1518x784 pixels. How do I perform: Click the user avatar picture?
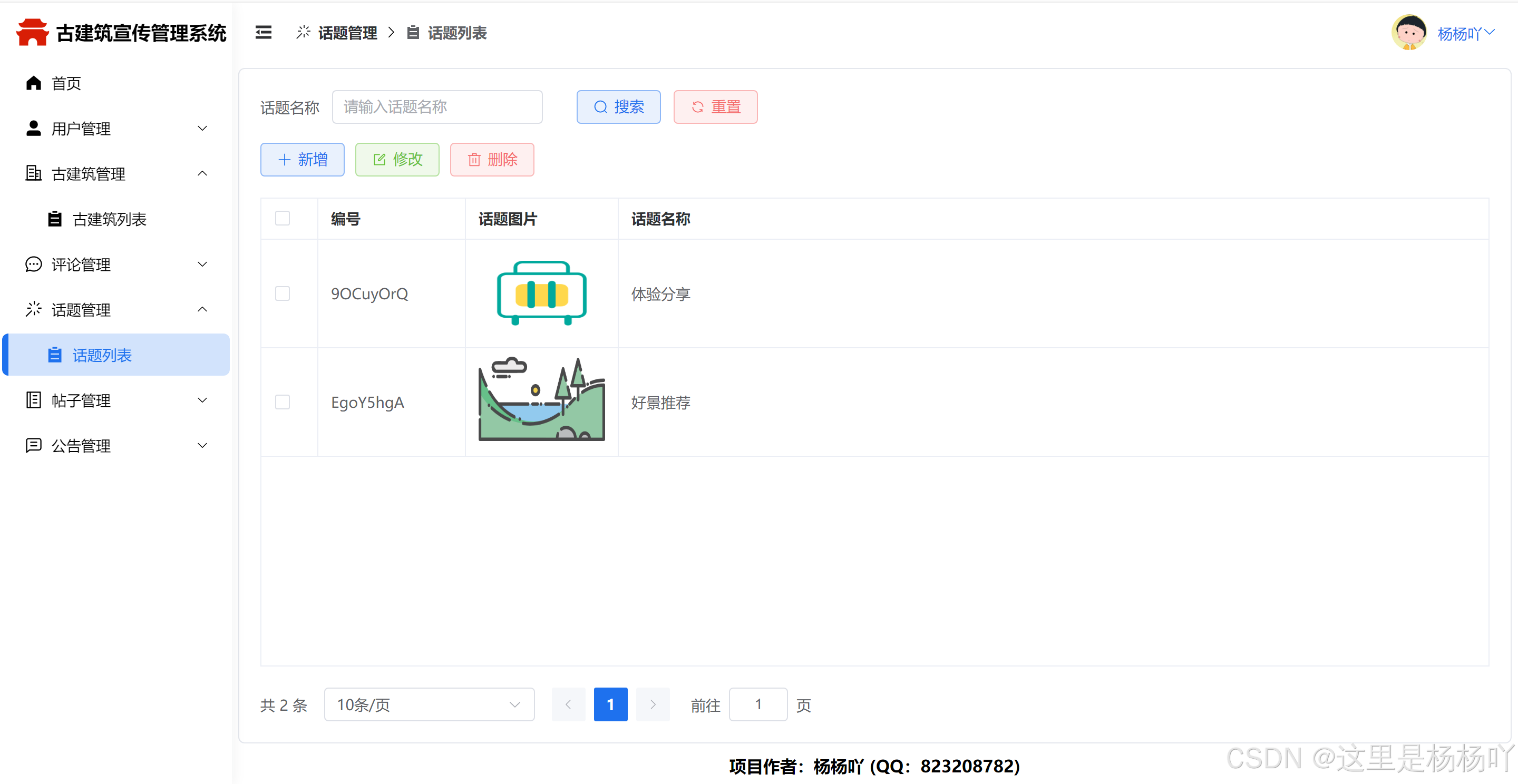point(1408,33)
